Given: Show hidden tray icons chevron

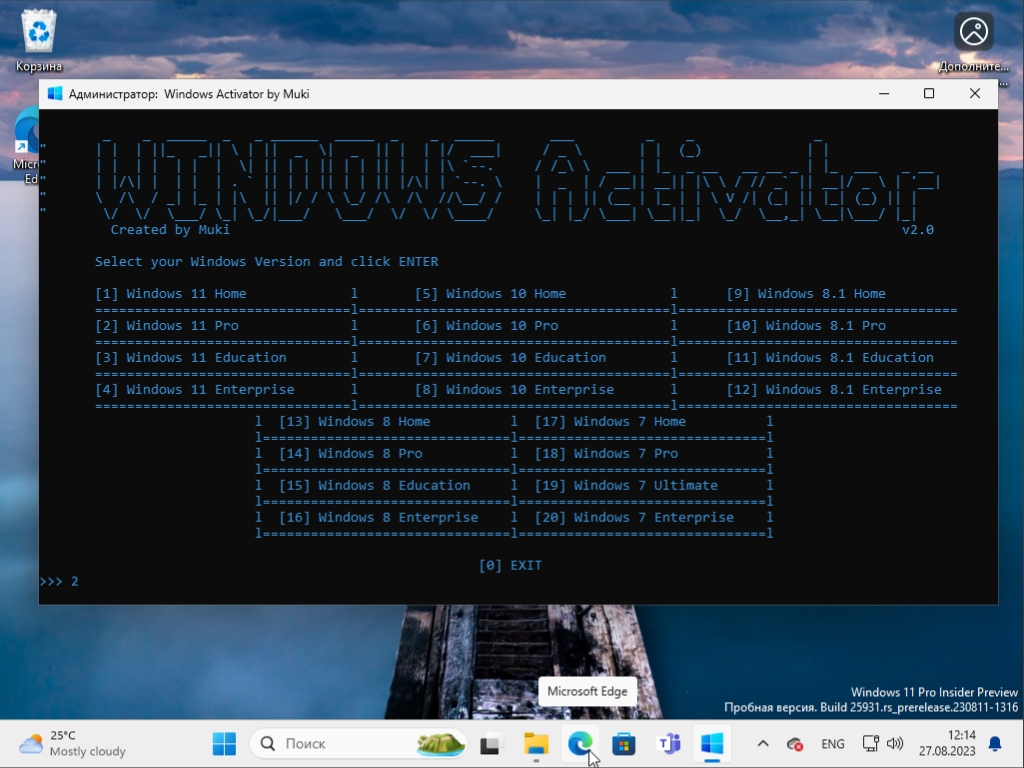Looking at the screenshot, I should pyautogui.click(x=763, y=744).
